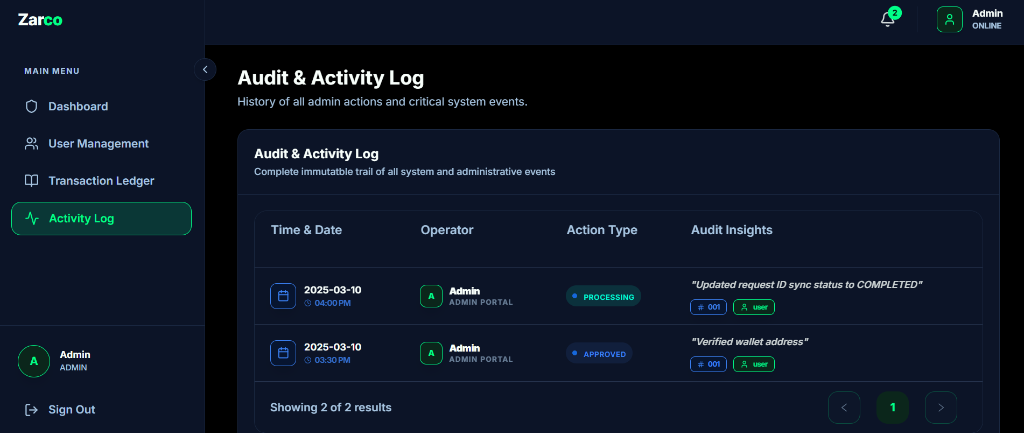The width and height of the screenshot is (1024, 433).
Task: Click the Transaction Ledger book icon
Action: coord(31,181)
